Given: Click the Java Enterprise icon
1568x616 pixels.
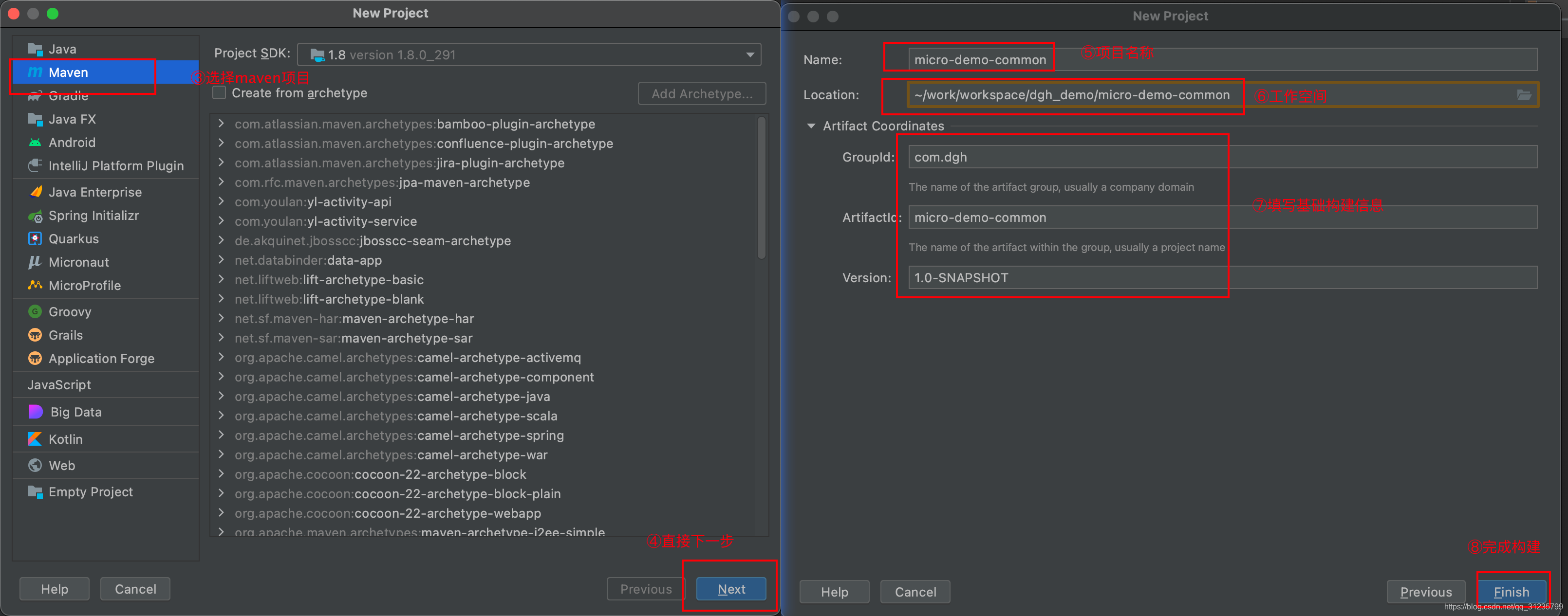Looking at the screenshot, I should [x=35, y=192].
